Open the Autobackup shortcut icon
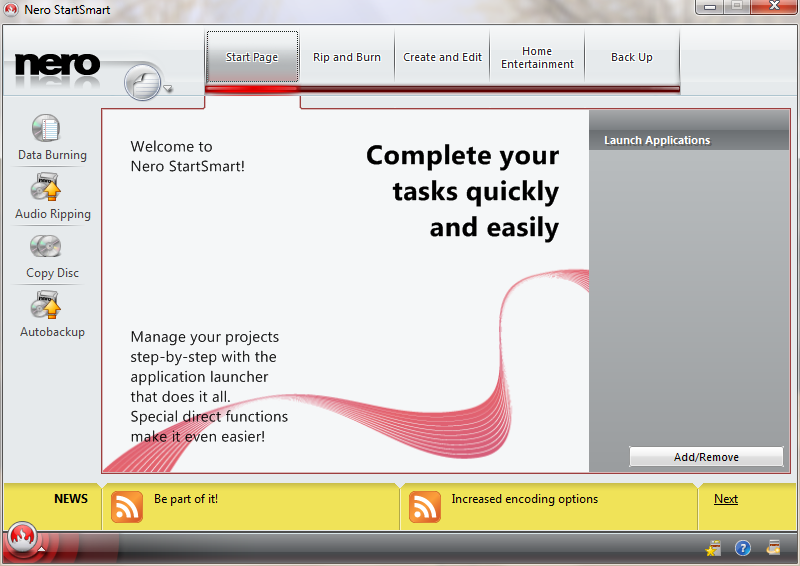Viewport: 800px width, 566px height. (46, 305)
